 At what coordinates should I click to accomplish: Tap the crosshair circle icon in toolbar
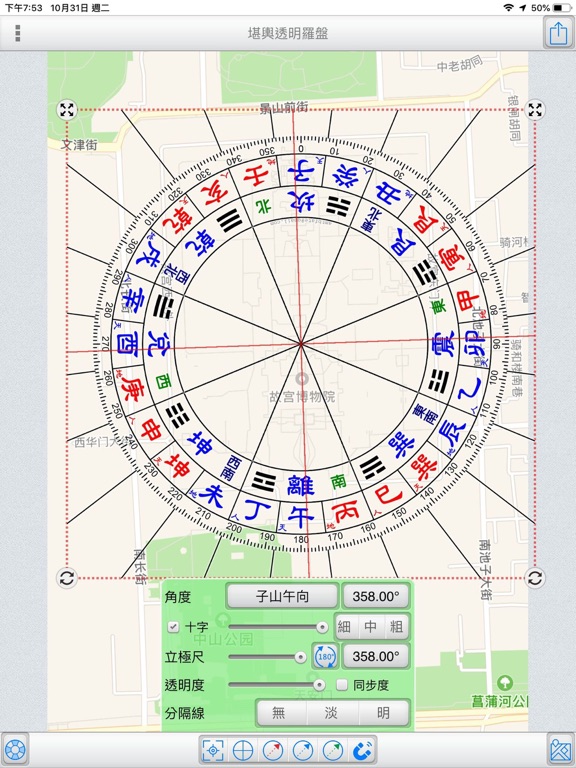pos(242,750)
